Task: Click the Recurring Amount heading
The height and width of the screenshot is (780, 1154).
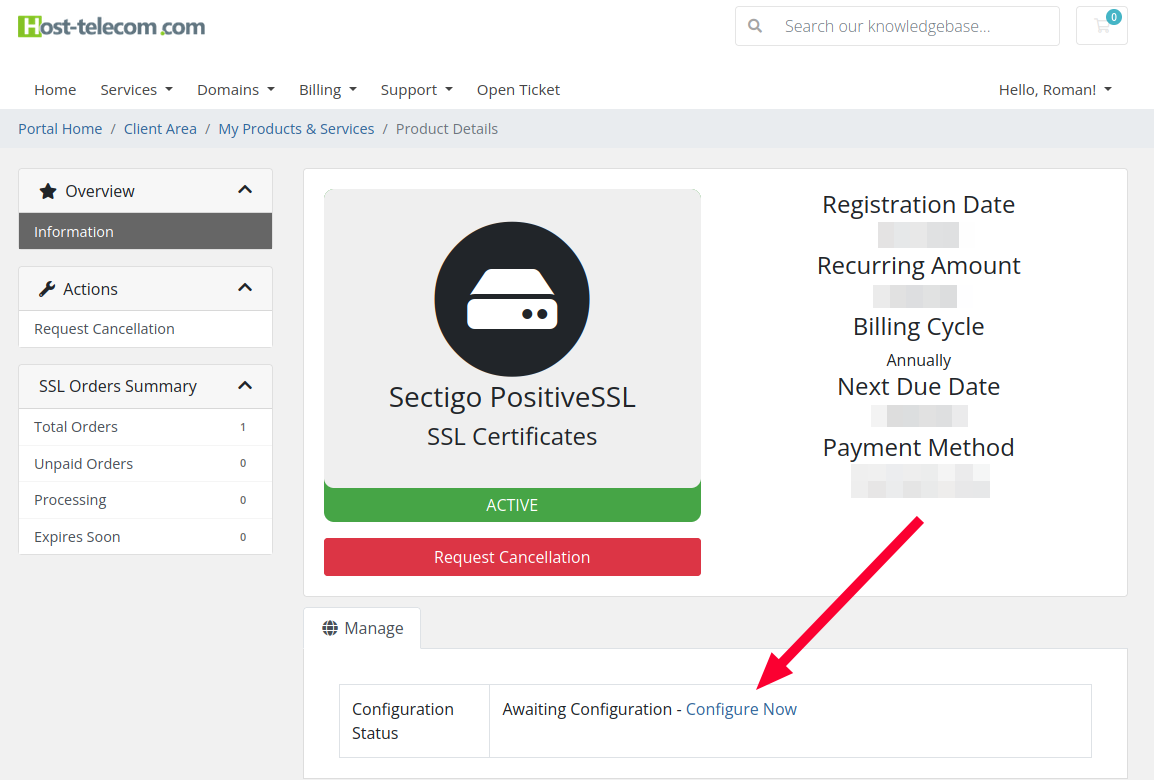Action: (x=918, y=265)
